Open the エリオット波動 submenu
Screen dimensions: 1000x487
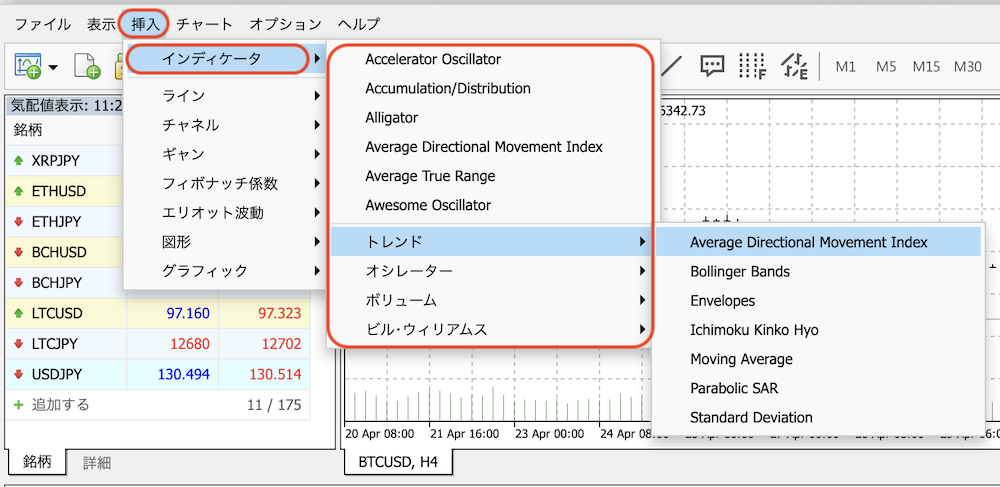[x=224, y=213]
